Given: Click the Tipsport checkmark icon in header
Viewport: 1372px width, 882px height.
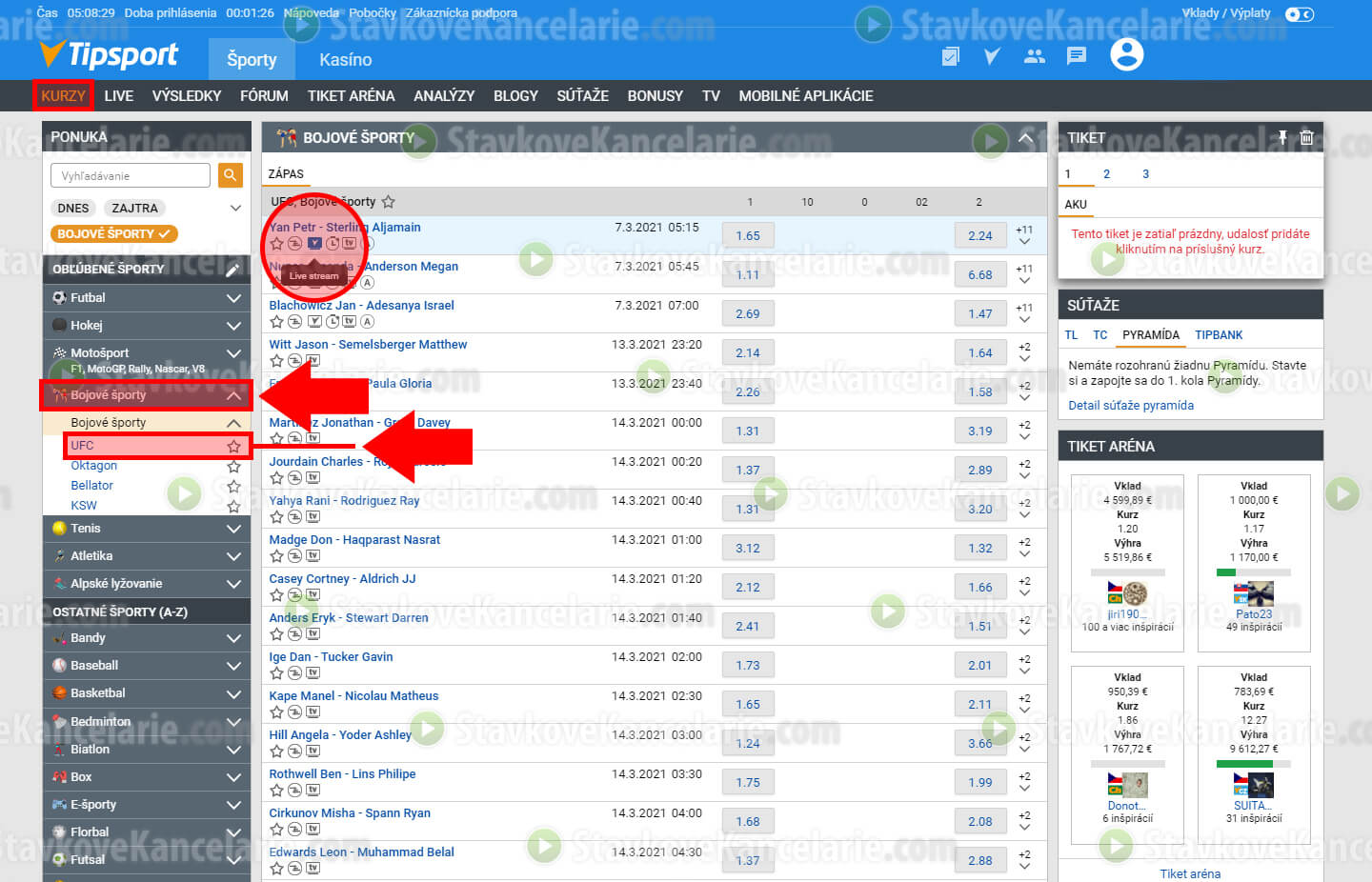Looking at the screenshot, I should tap(992, 56).
